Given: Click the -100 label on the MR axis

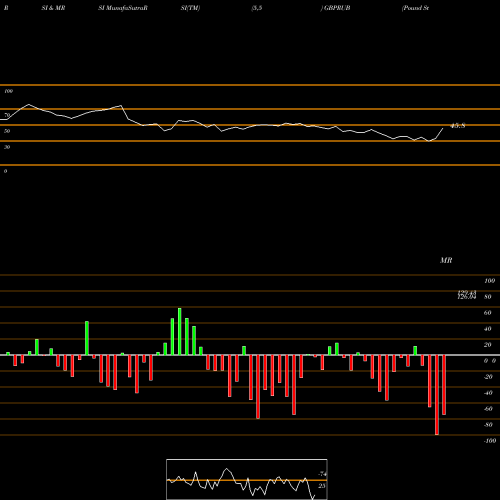Looking at the screenshot, I should pyautogui.click(x=490, y=441).
